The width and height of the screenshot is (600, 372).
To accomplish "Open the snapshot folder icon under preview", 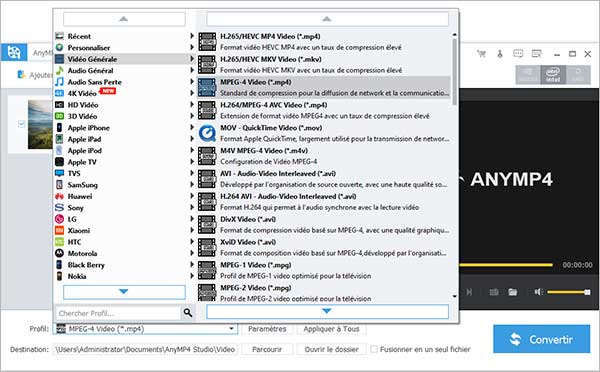I will point(513,292).
